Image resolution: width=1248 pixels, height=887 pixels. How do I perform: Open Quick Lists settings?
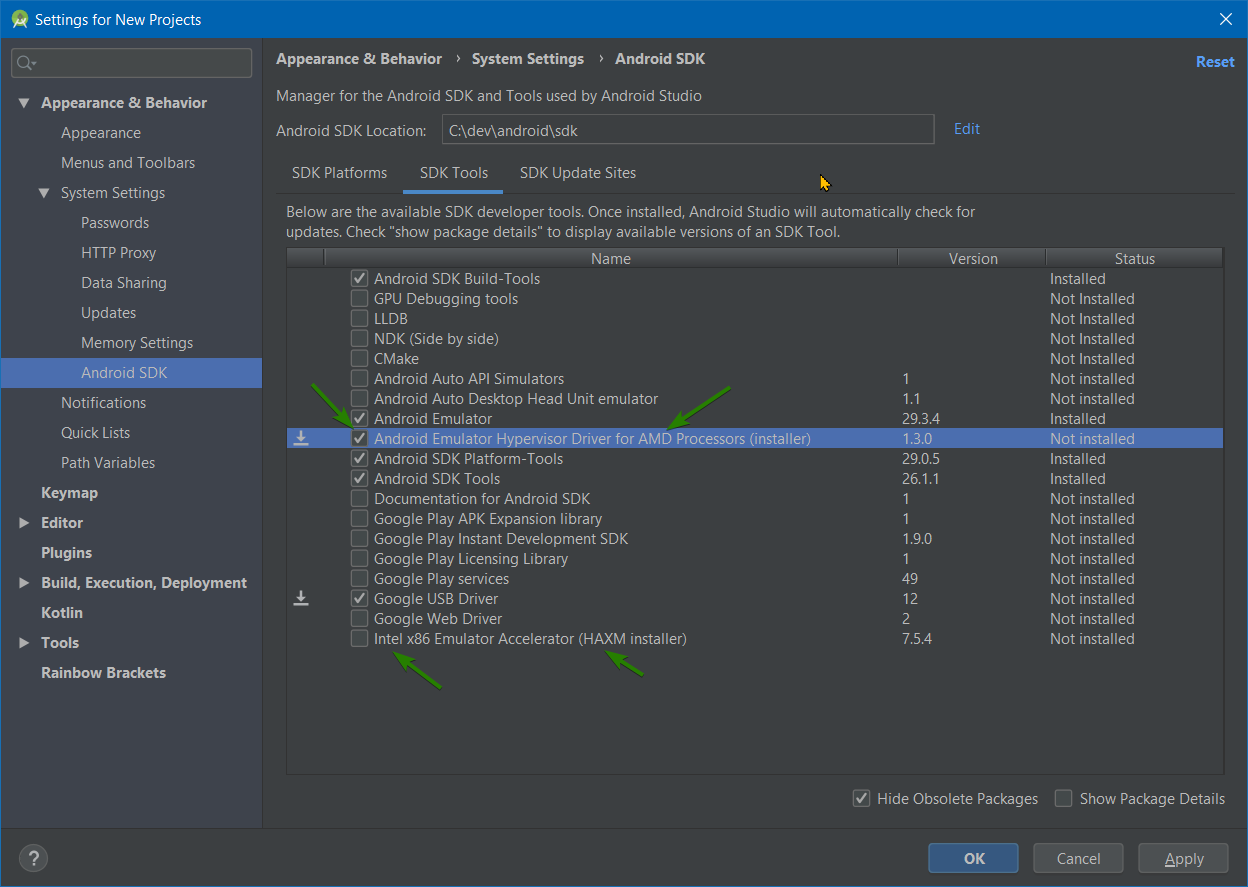[95, 433]
